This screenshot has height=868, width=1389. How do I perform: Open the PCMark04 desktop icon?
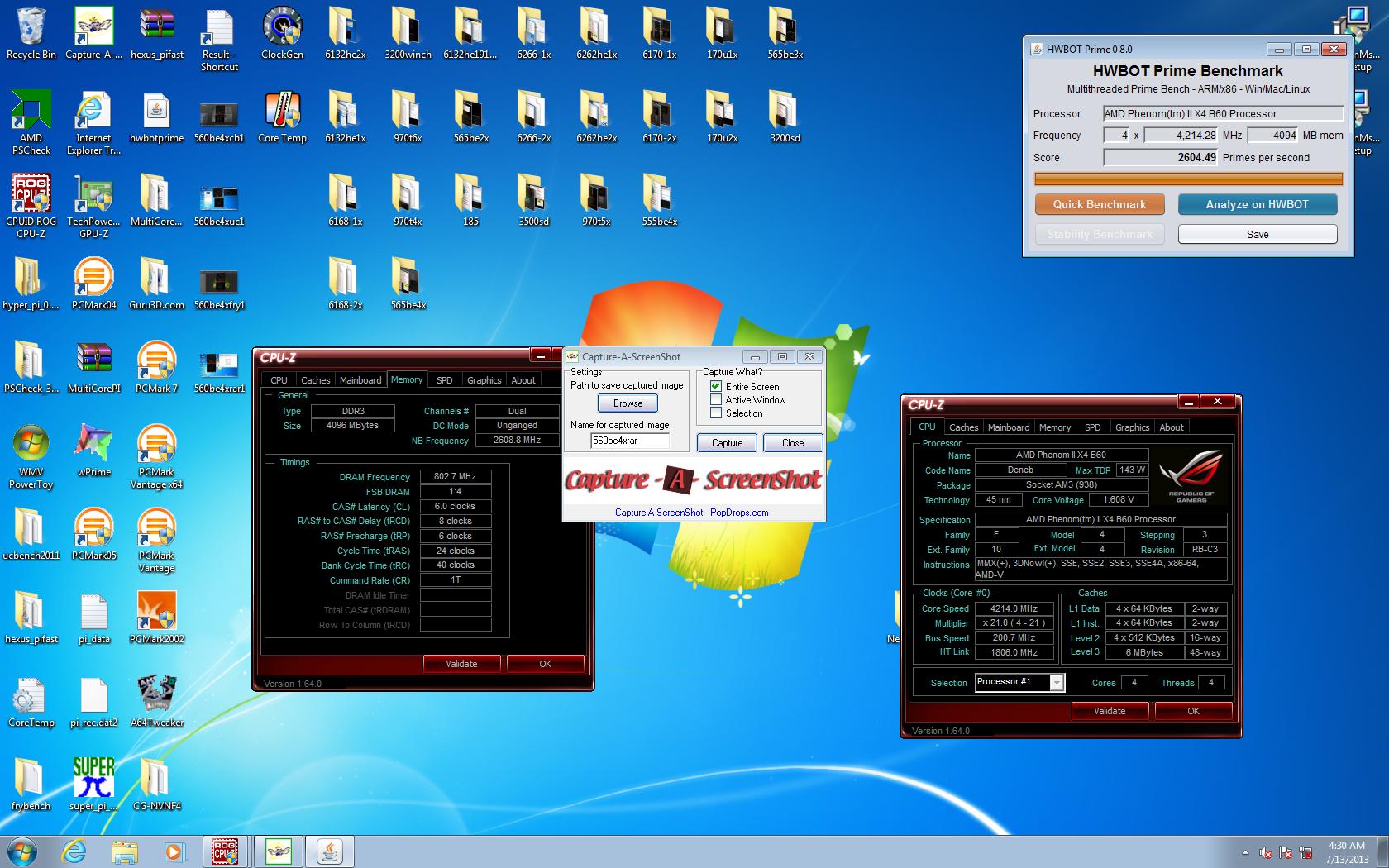(x=93, y=284)
